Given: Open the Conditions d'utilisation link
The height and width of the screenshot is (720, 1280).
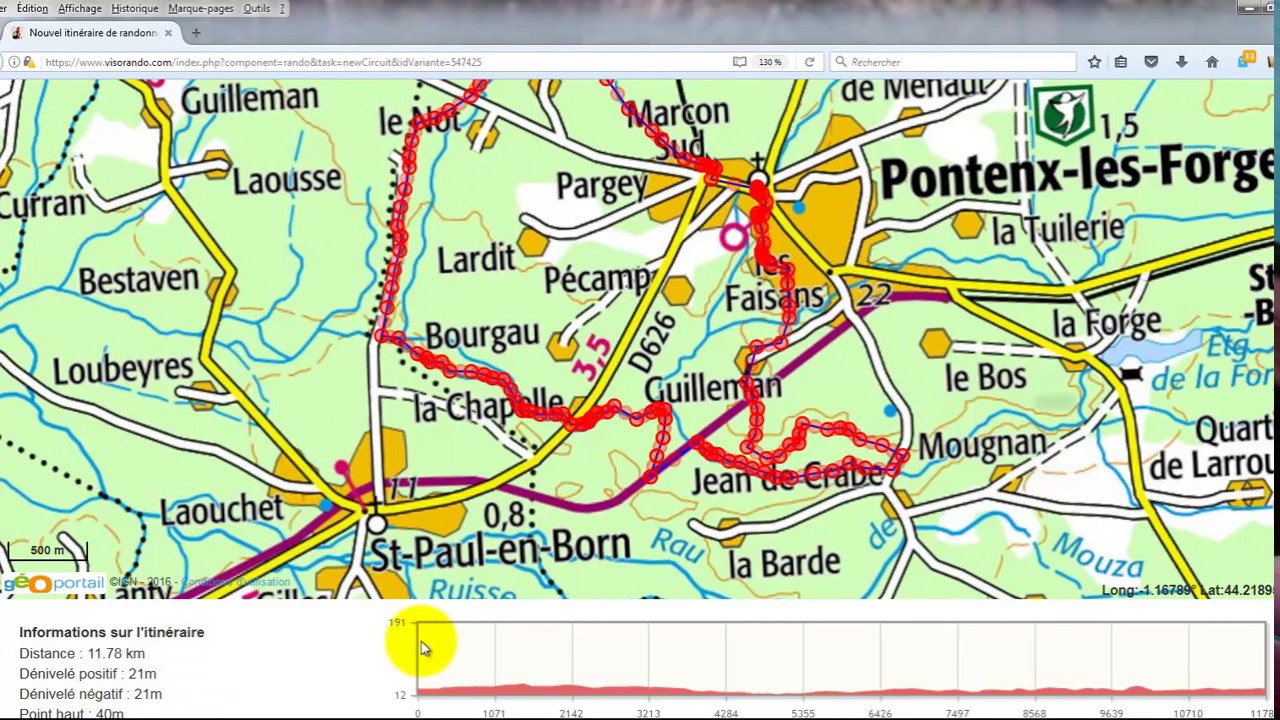Looking at the screenshot, I should pyautogui.click(x=236, y=582).
